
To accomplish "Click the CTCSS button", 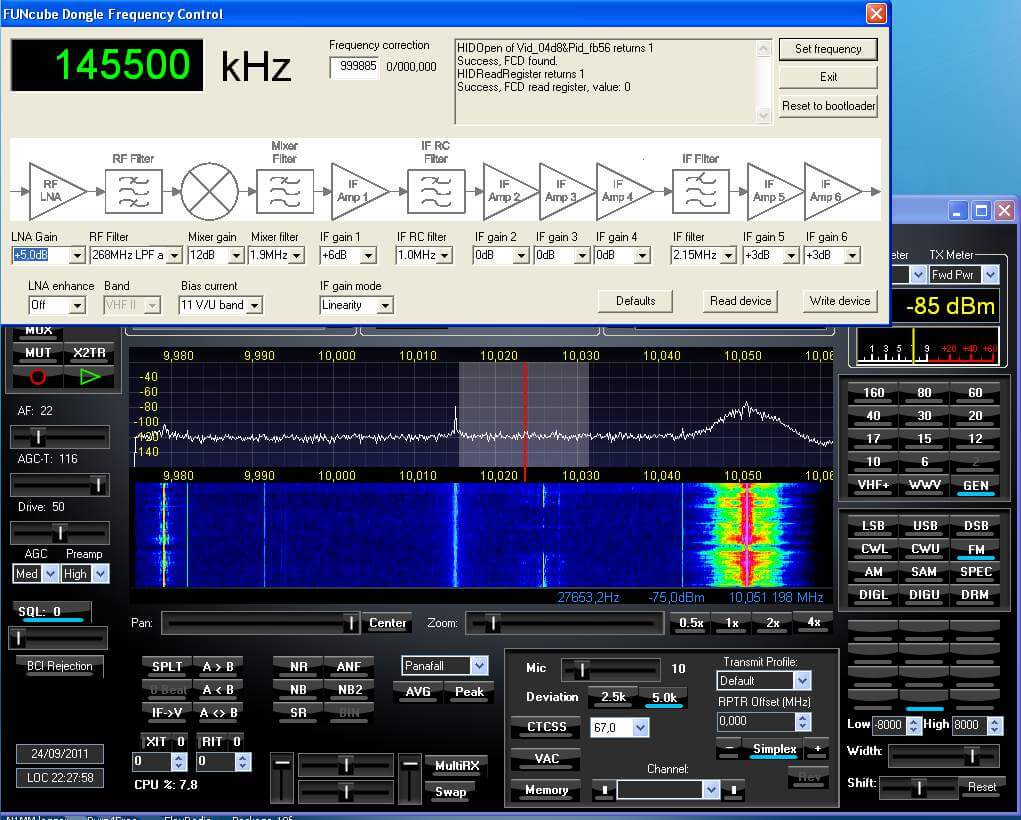I will tap(546, 727).
